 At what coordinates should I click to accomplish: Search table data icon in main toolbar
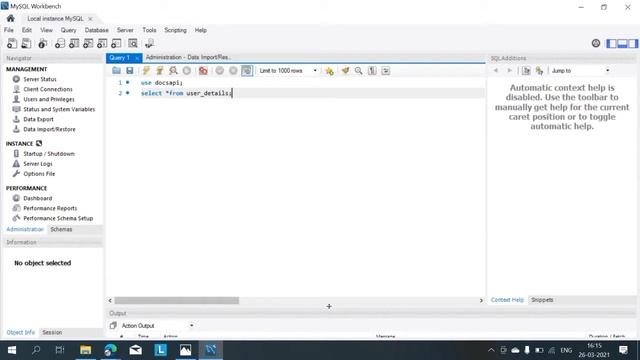point(133,43)
